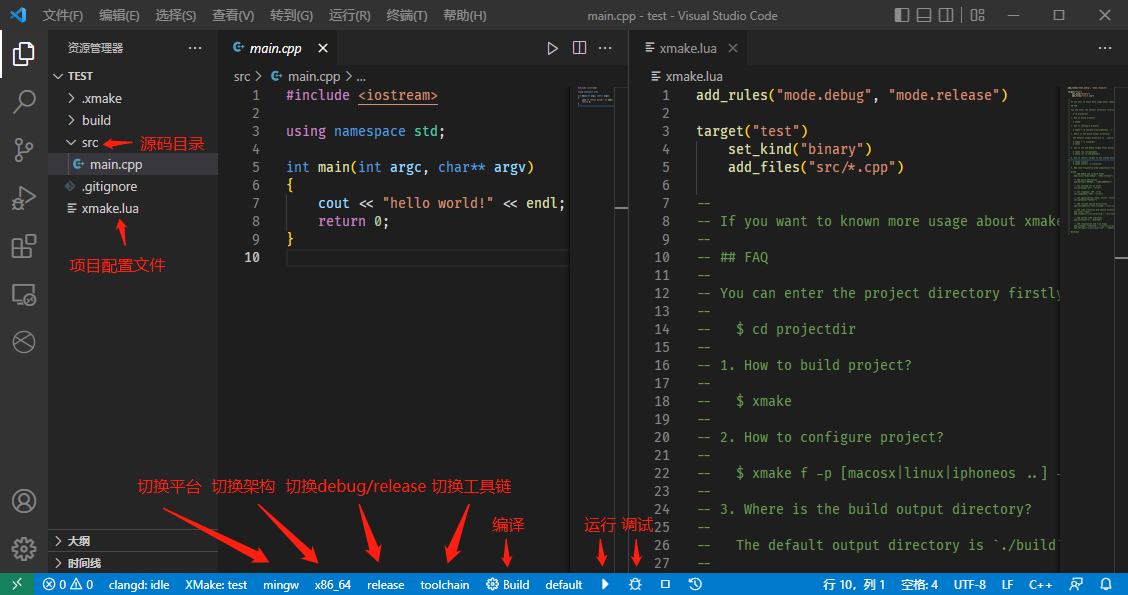
Task: Expand the 大纲 outline section
Action: coord(77,541)
